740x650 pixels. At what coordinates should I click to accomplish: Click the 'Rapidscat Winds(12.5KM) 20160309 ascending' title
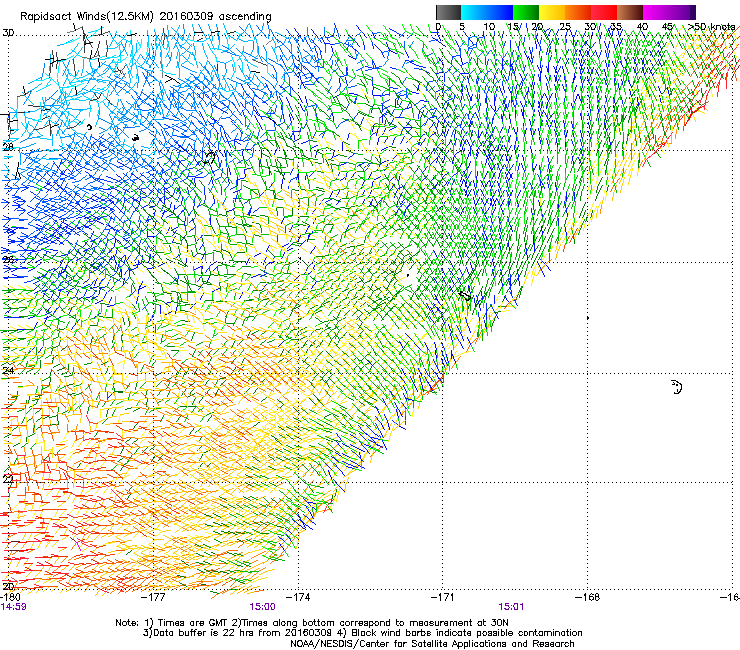pyautogui.click(x=146, y=17)
